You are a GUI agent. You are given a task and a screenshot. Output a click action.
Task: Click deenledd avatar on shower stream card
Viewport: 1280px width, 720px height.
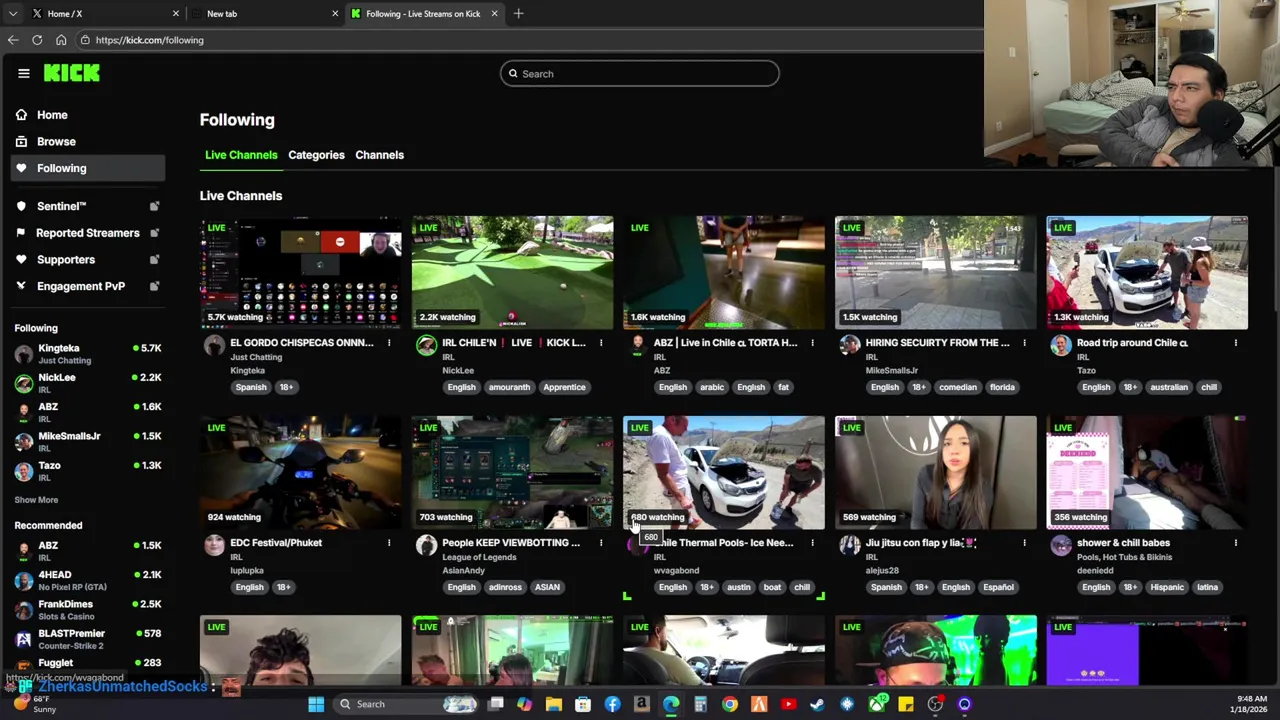[1061, 545]
